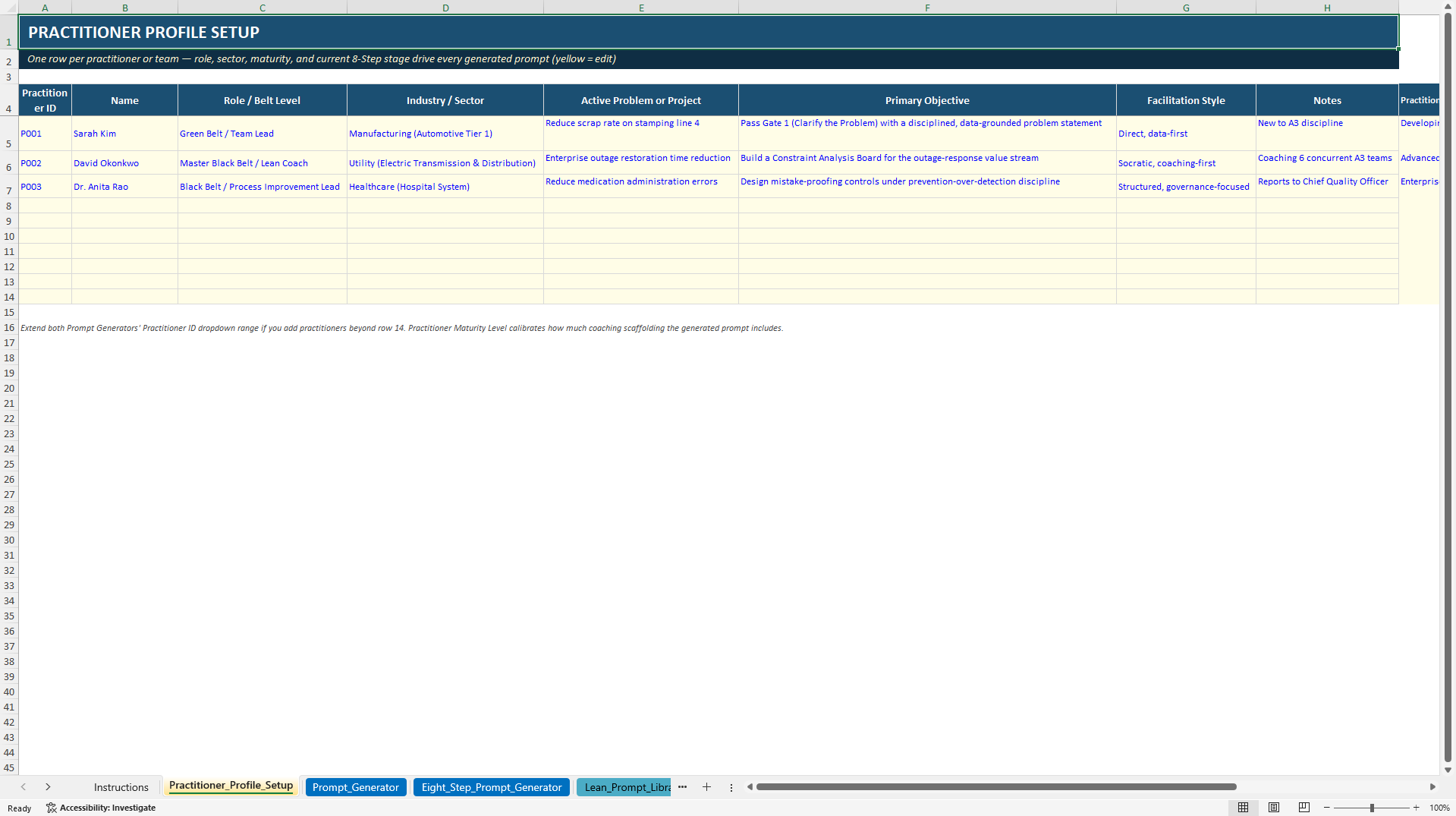
Task: Select Socratic, coaching-first style cell
Action: click(x=1186, y=163)
